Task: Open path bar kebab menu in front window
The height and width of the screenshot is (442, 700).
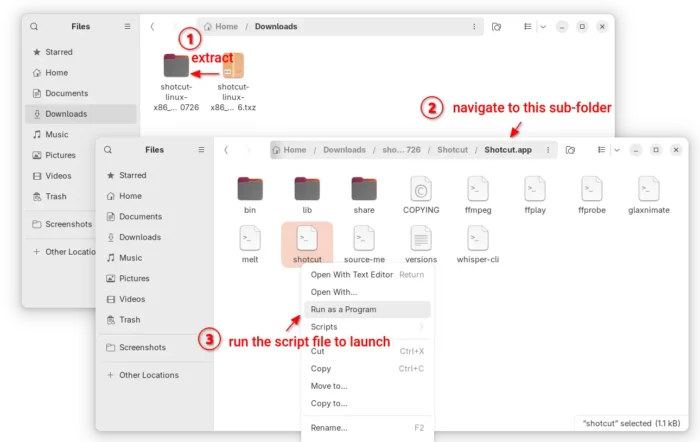Action: [x=548, y=150]
